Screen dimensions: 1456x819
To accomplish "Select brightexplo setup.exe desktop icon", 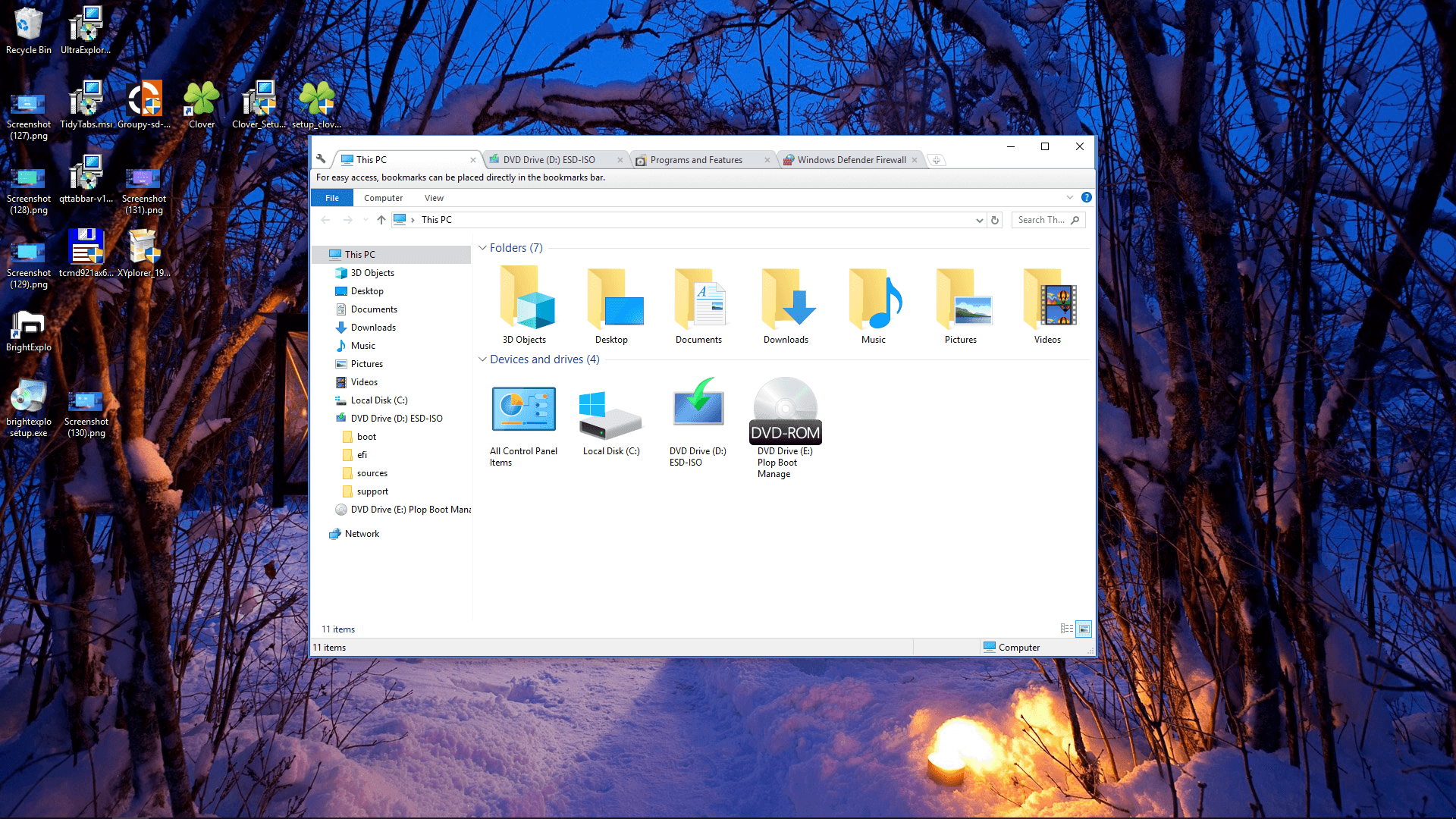I will pos(29,409).
